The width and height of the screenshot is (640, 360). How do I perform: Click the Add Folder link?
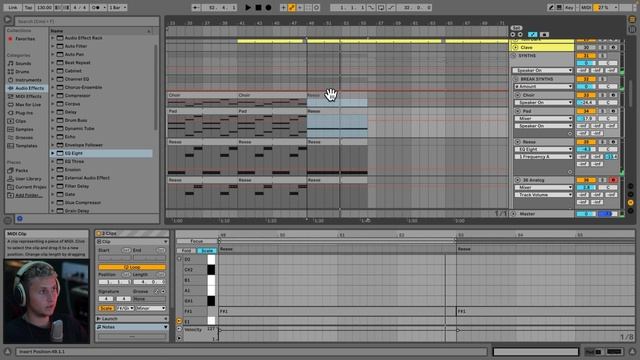click(29, 195)
